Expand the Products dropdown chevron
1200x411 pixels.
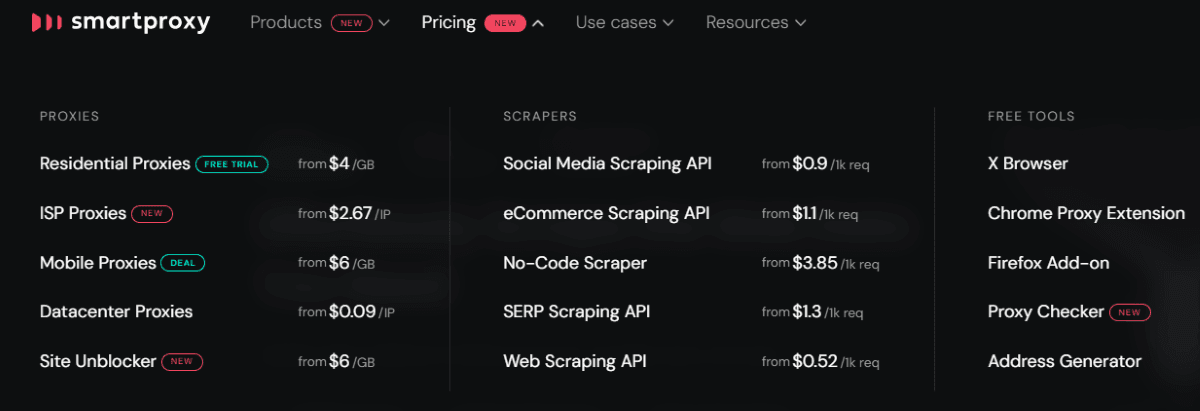385,23
